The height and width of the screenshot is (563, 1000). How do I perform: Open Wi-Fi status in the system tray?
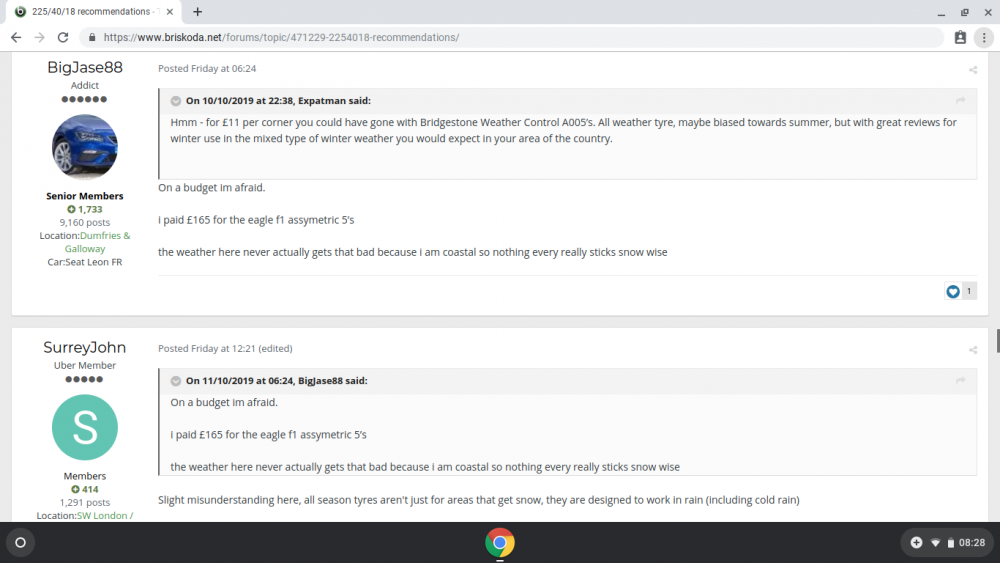tap(936, 543)
